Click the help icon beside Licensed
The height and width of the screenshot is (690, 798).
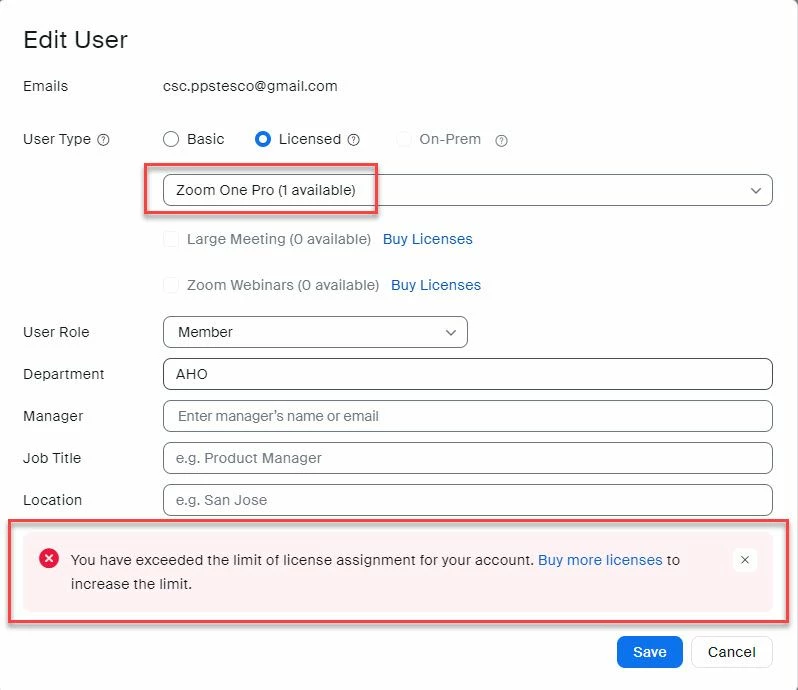[353, 140]
